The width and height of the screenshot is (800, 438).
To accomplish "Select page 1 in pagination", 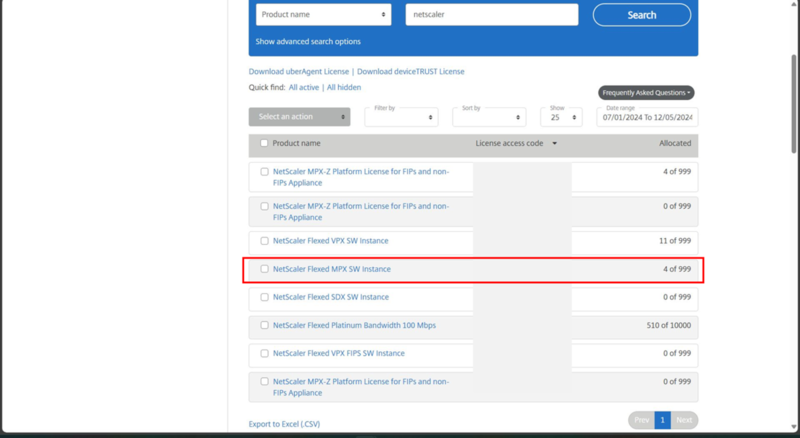I will click(x=662, y=420).
